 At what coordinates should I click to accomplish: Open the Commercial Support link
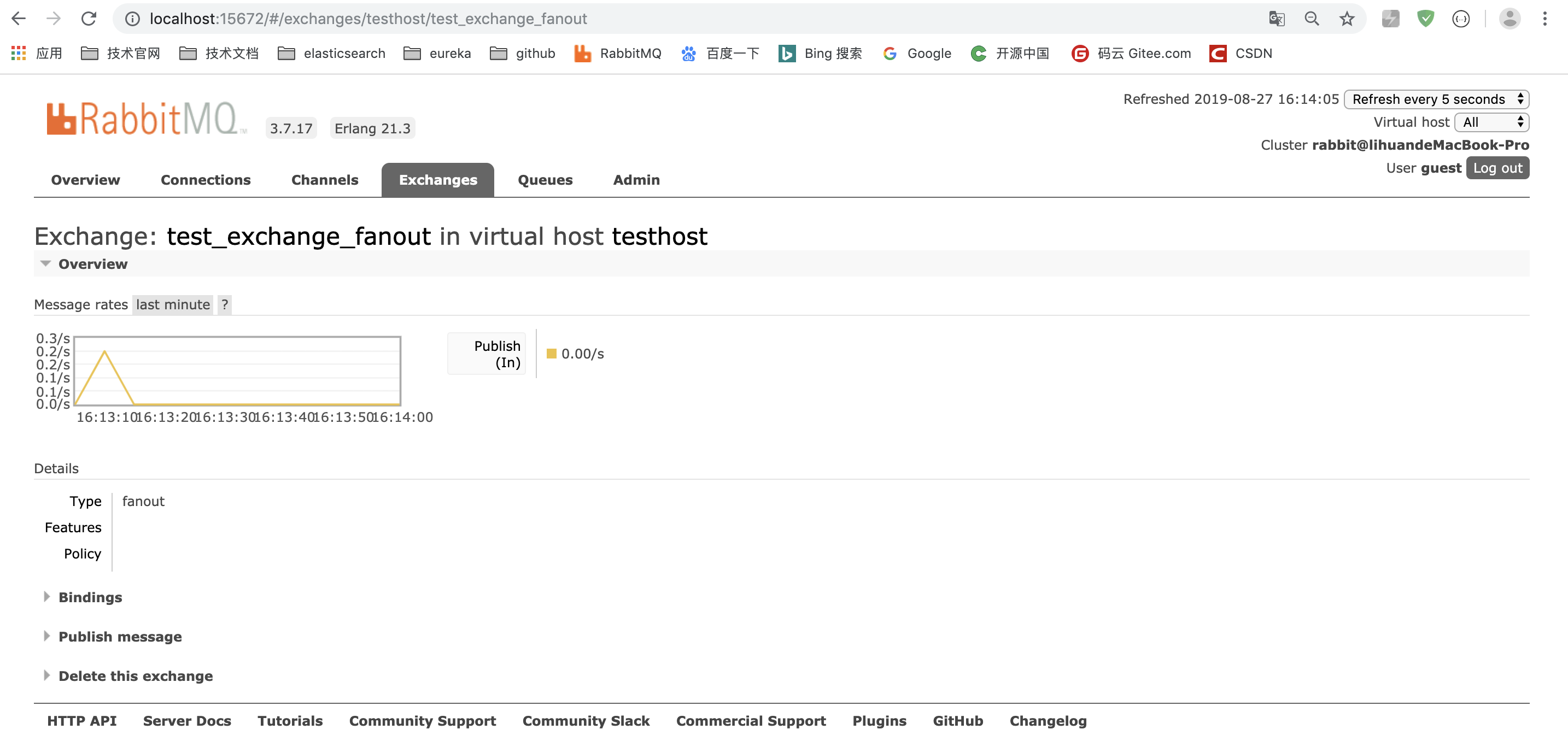click(751, 721)
